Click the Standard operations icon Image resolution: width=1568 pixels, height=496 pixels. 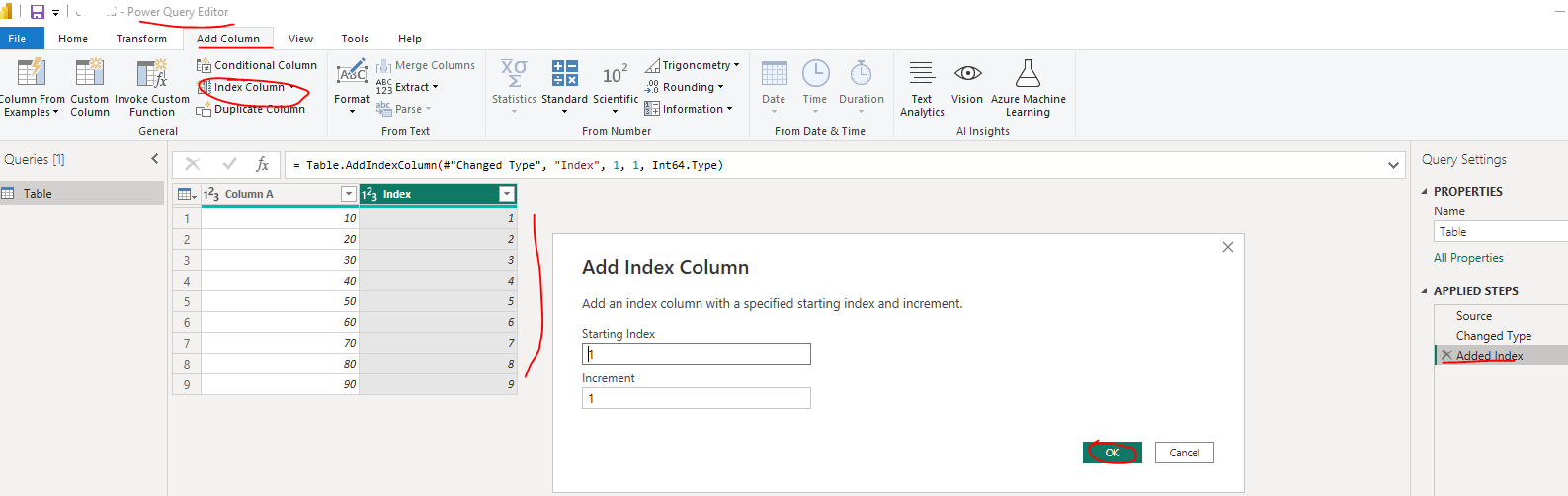[x=565, y=73]
